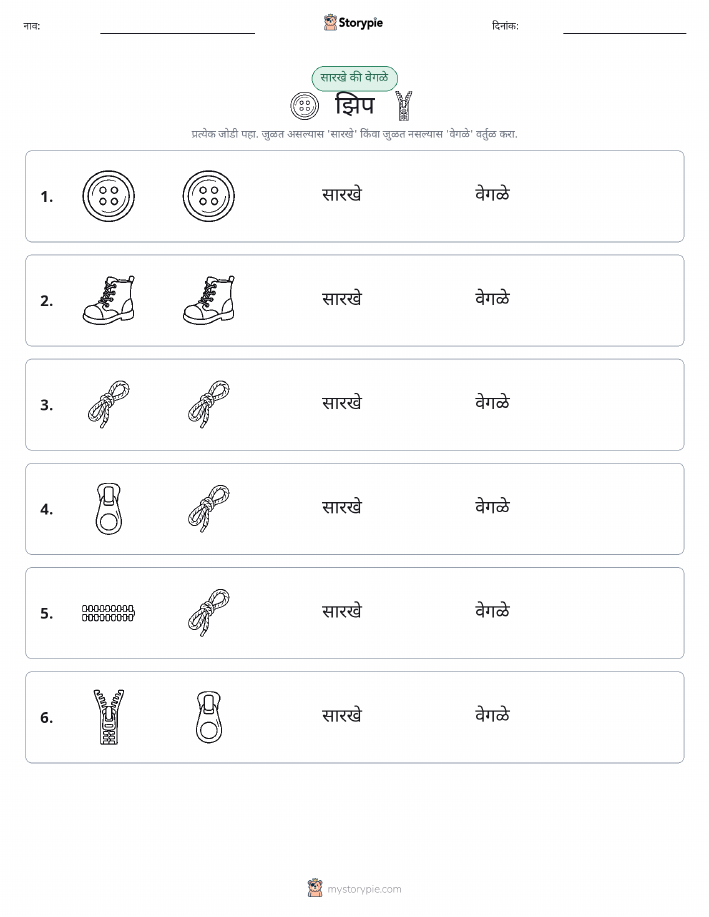Click the left button image in row 1

108,196
